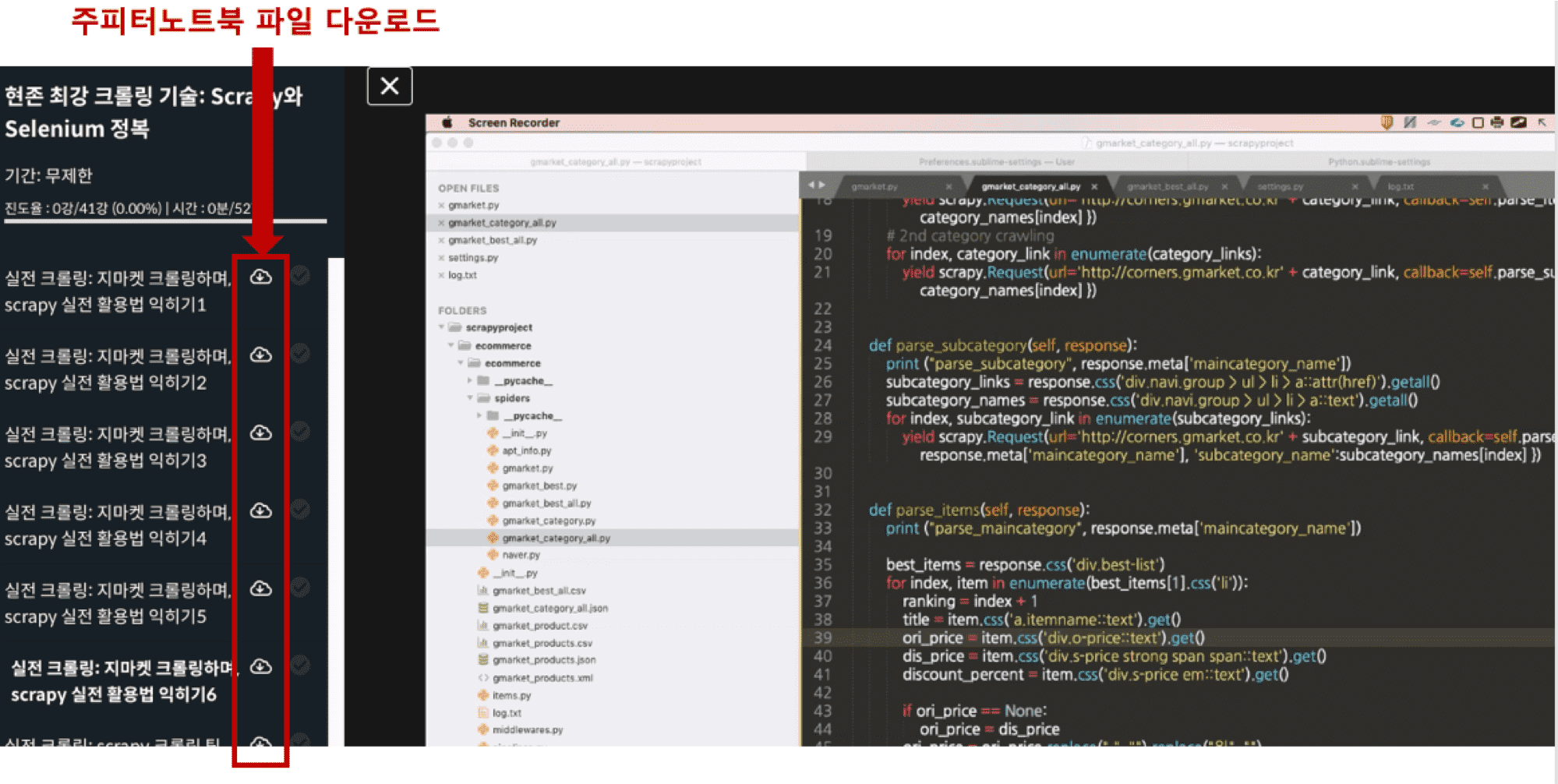Screen dimensions: 1558x784
Task: Click the square outline icon in the menu bar
Action: point(1478,122)
